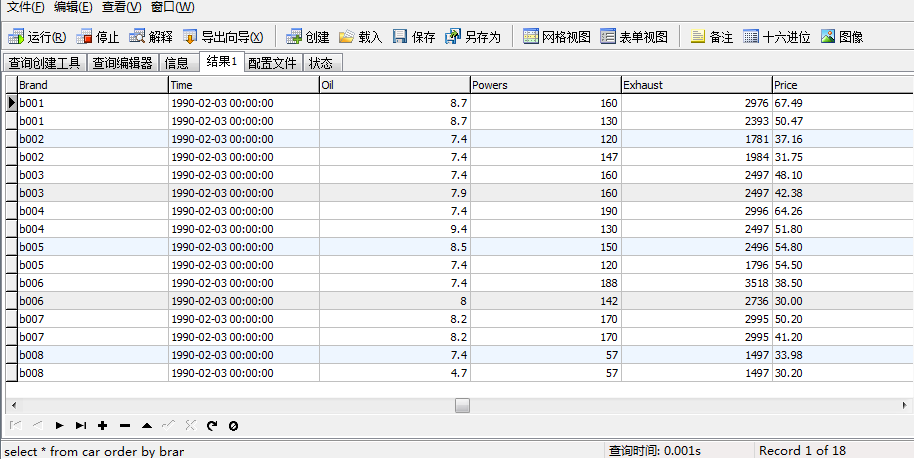Click the Price column header
Screen dimensions: 914x459
coord(843,85)
